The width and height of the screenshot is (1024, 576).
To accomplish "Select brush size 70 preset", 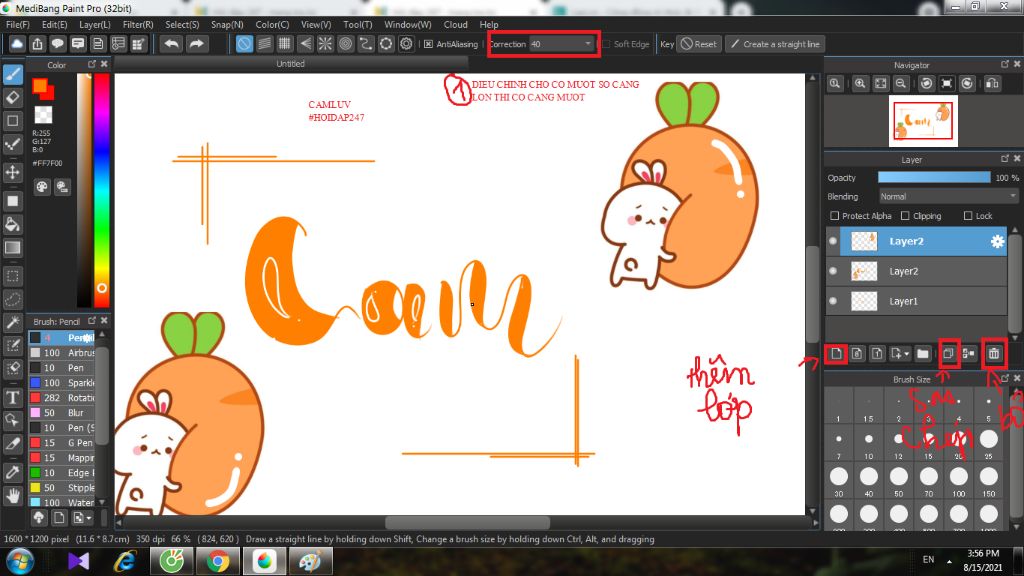I will (x=929, y=481).
